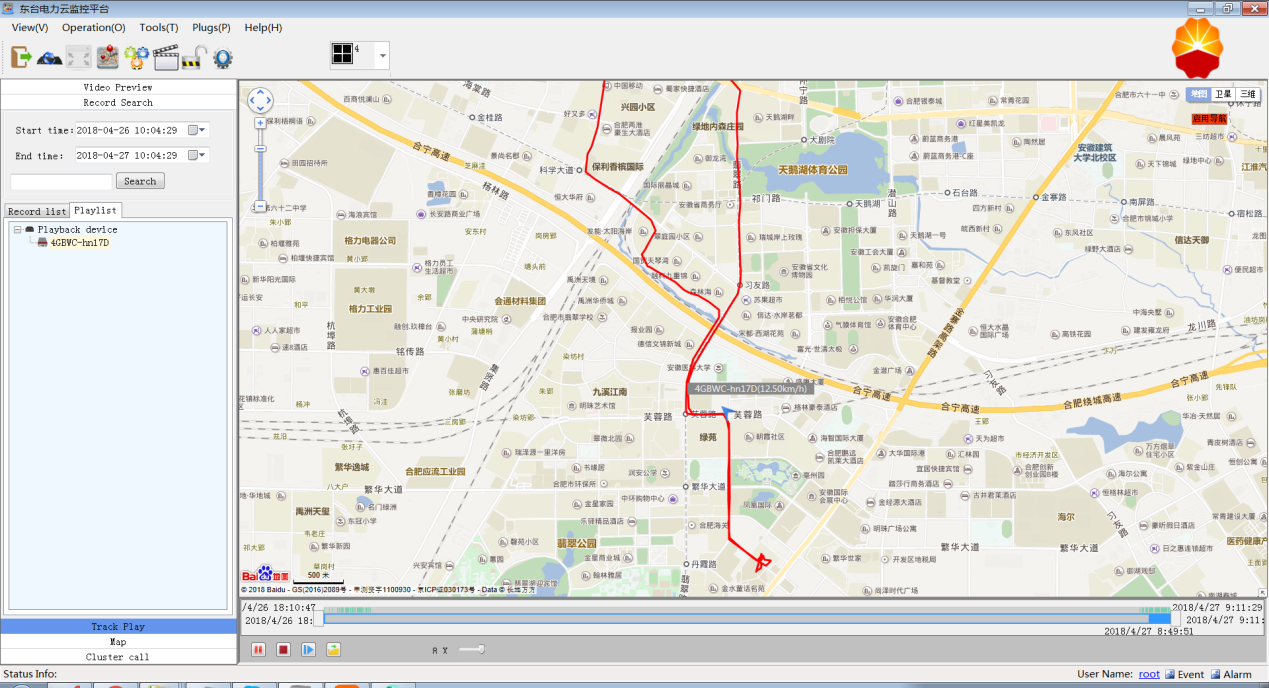
Task: Click the logout door icon in toolbar
Action: pyautogui.click(x=21, y=57)
